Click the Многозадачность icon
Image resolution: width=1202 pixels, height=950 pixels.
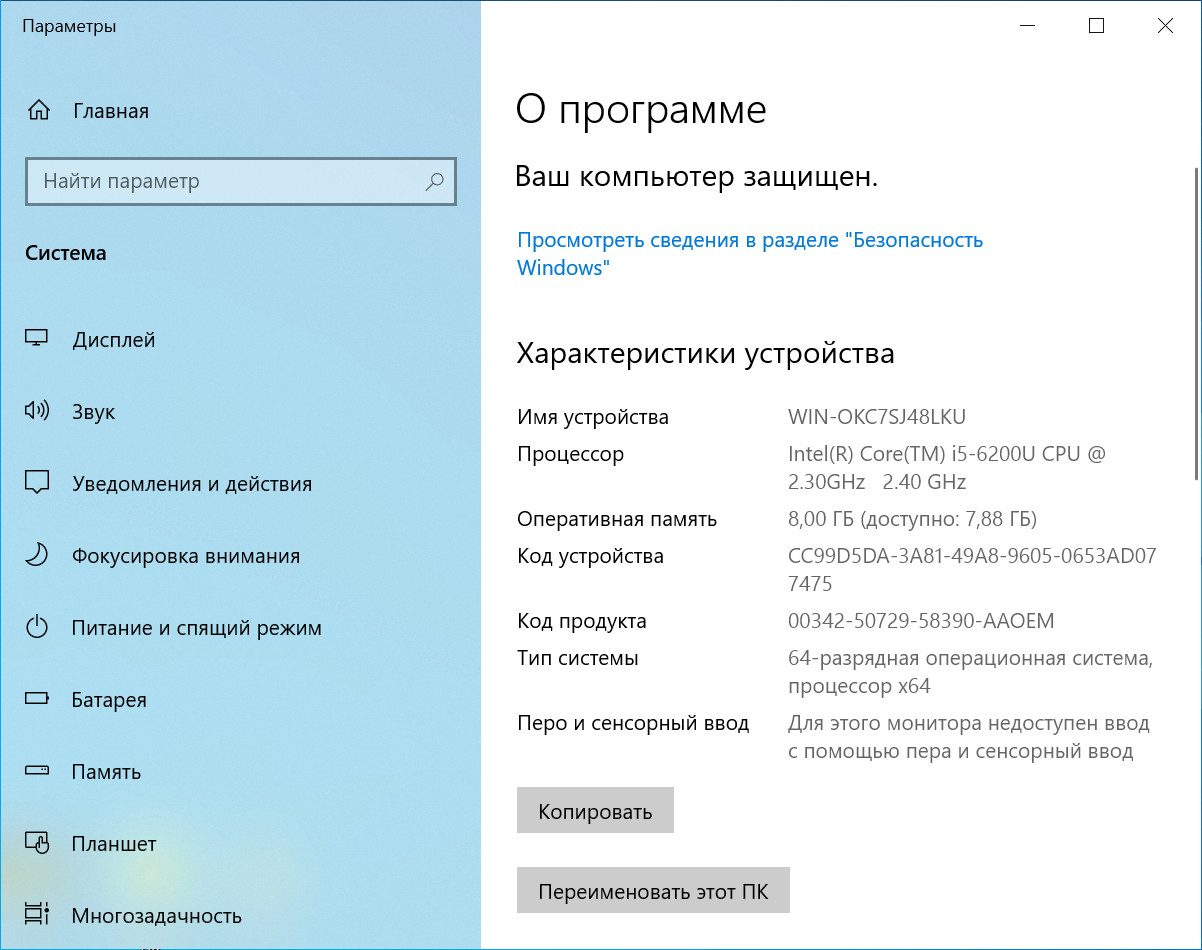coord(37,915)
